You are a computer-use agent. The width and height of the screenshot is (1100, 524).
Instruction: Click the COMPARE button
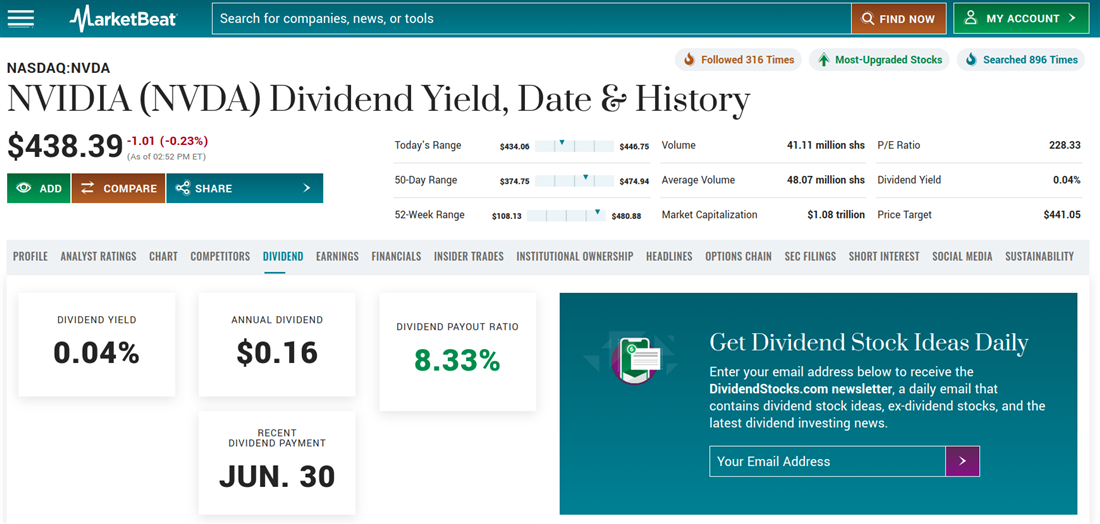tap(119, 188)
